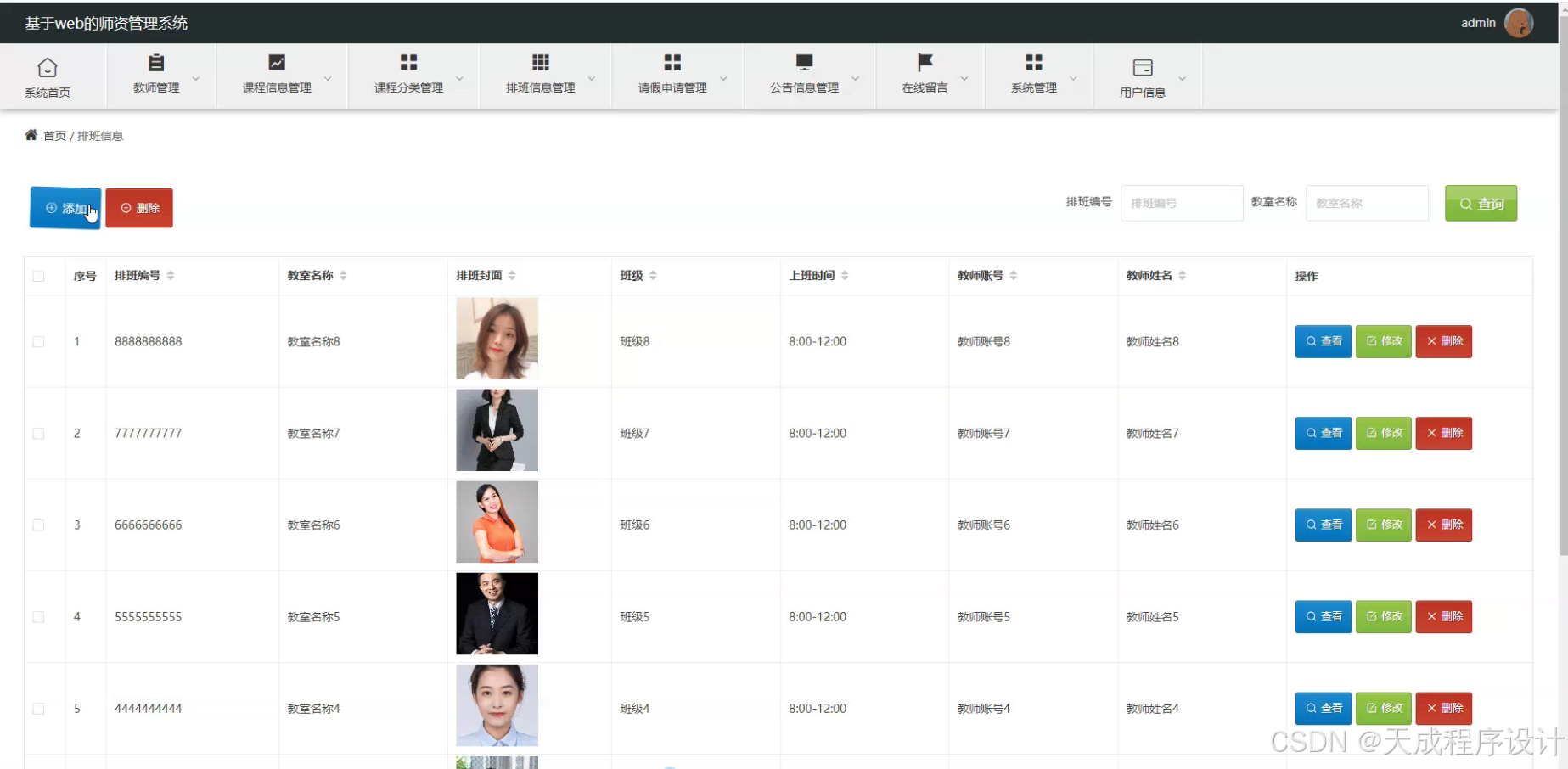Expand the 系统管理 dropdown chevron
The height and width of the screenshot is (769, 1568).
click(x=1073, y=78)
